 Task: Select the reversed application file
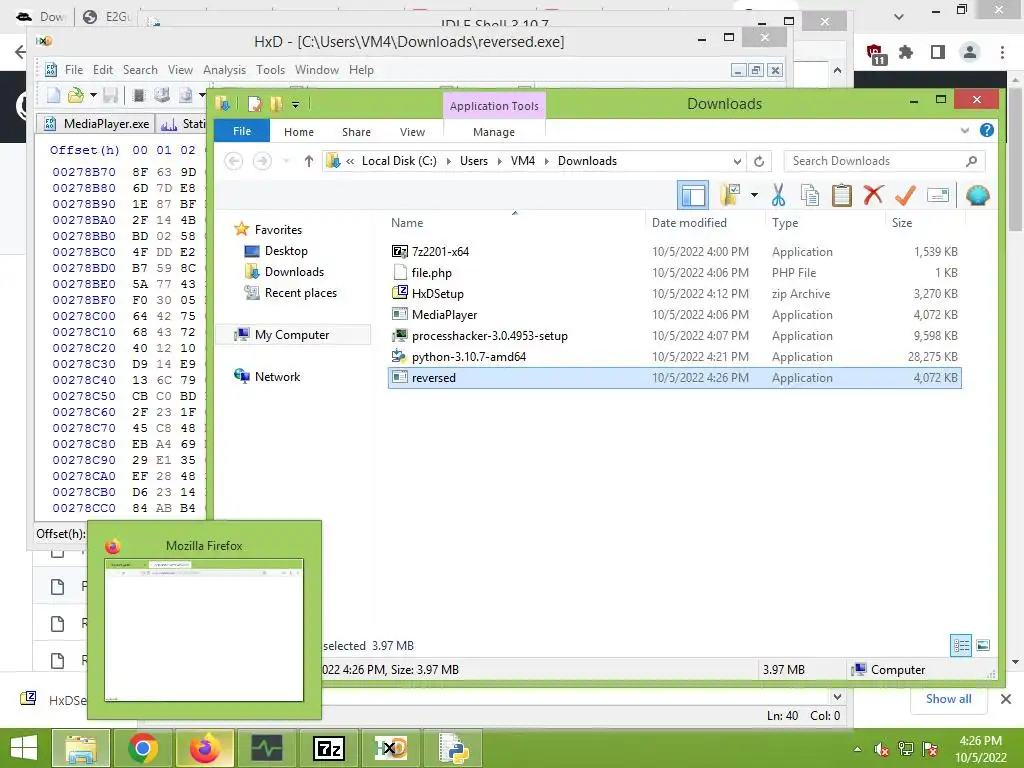(x=674, y=377)
